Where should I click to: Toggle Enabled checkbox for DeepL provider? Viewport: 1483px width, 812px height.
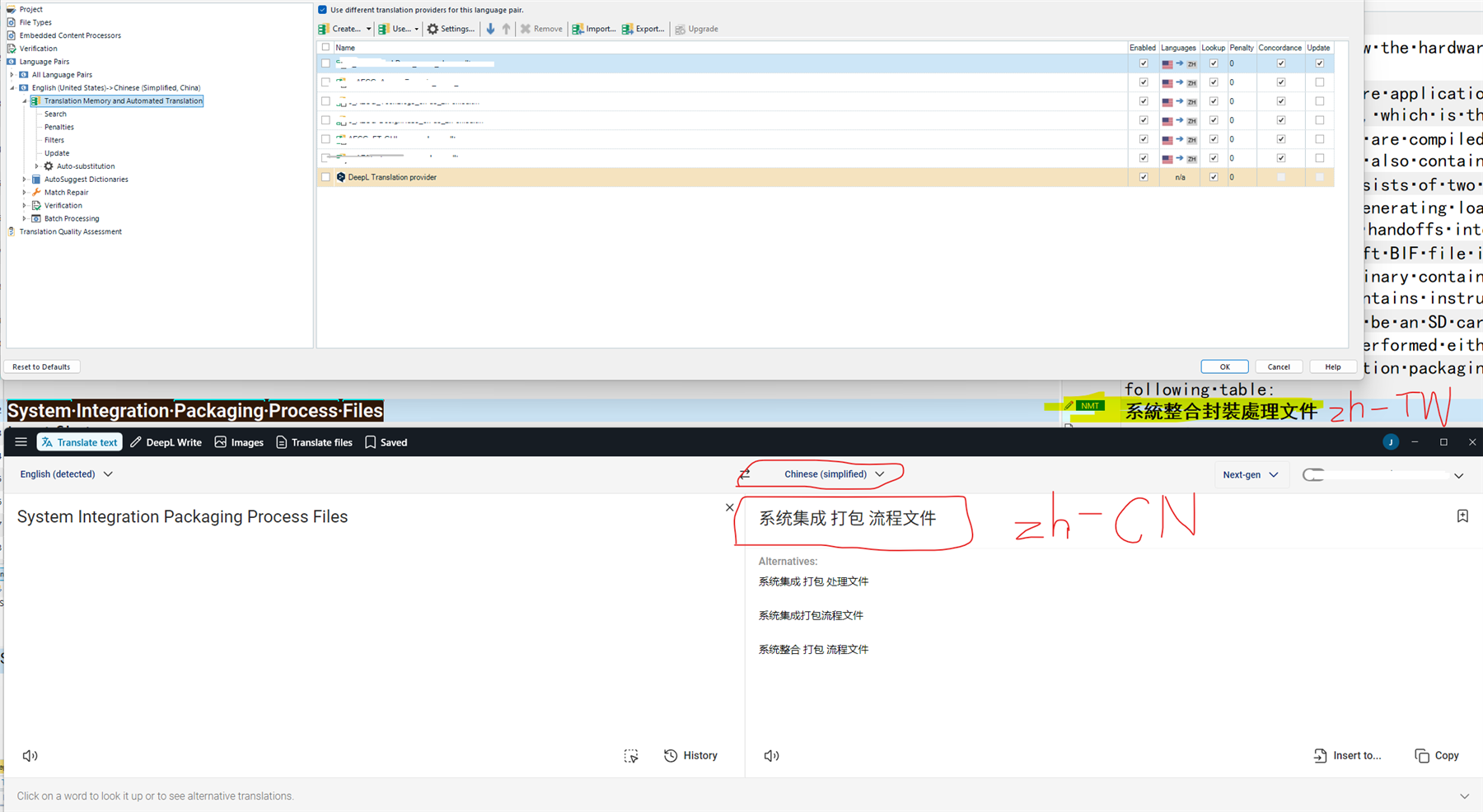tap(1144, 177)
